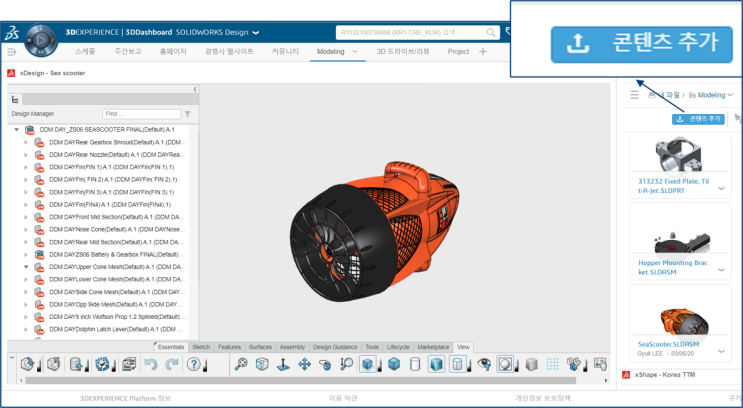Switch to the Assembly tab
Screen dimensions: 743x408
(x=292, y=347)
